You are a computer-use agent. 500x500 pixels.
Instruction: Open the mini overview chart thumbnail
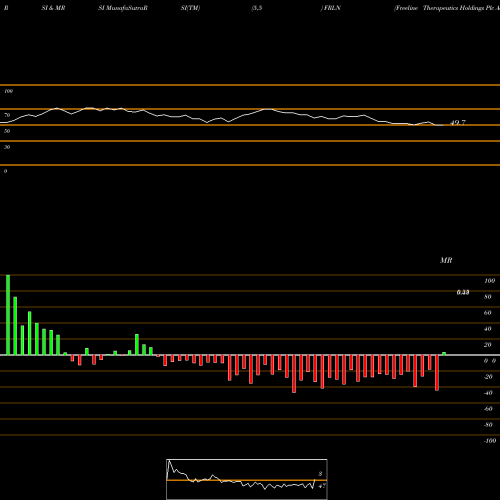point(247,479)
